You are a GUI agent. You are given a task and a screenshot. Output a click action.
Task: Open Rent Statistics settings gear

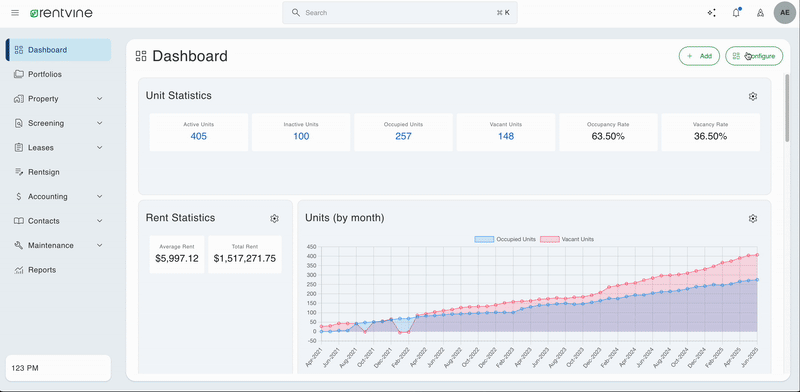[x=274, y=218]
